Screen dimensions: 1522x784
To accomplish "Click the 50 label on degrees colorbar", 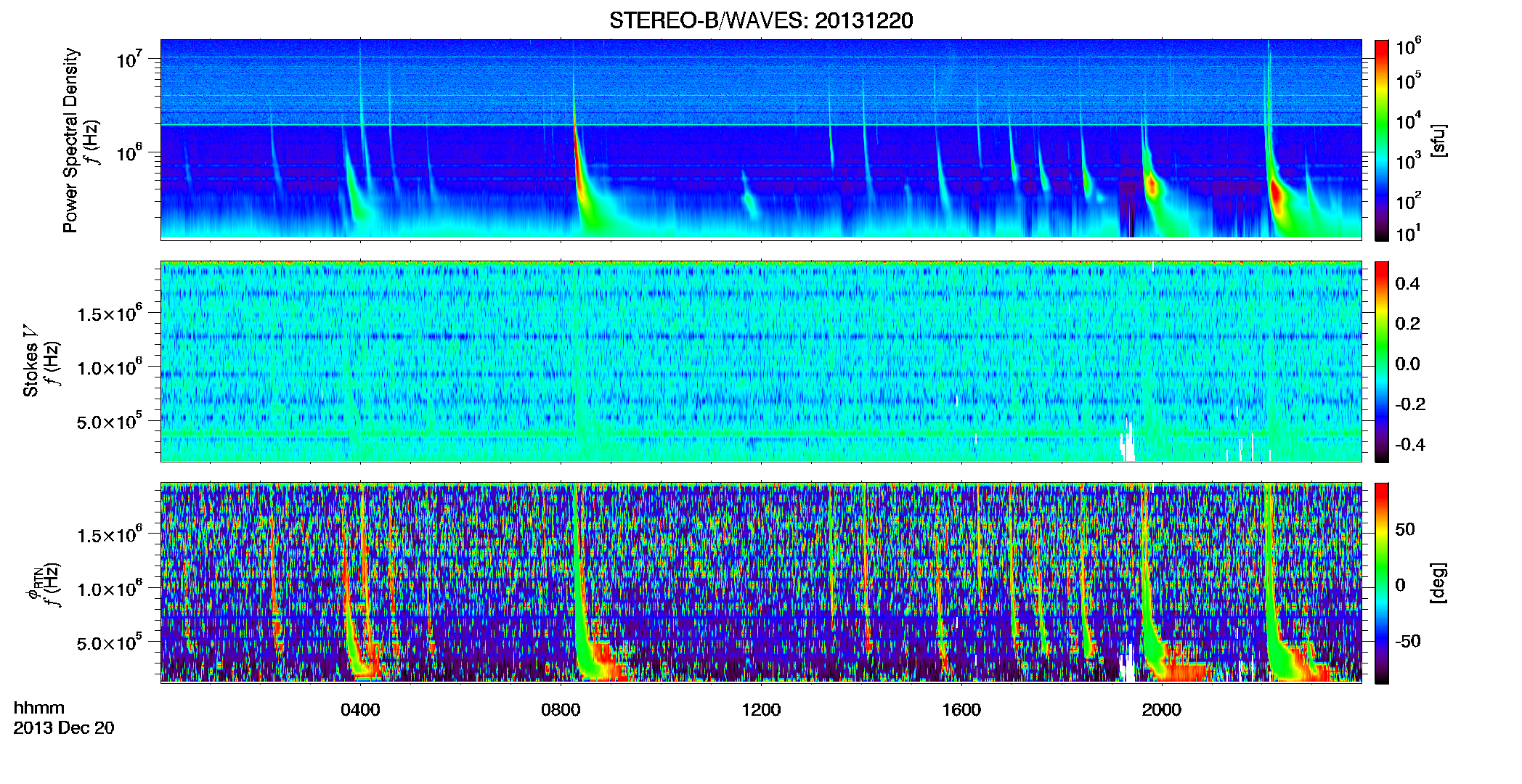I will click(x=1405, y=529).
